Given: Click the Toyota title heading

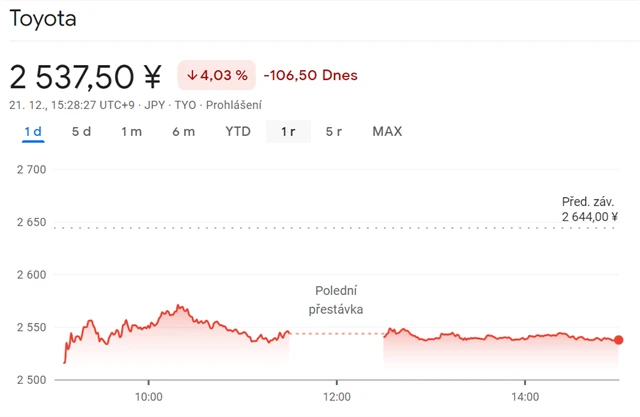Looking at the screenshot, I should (43, 19).
